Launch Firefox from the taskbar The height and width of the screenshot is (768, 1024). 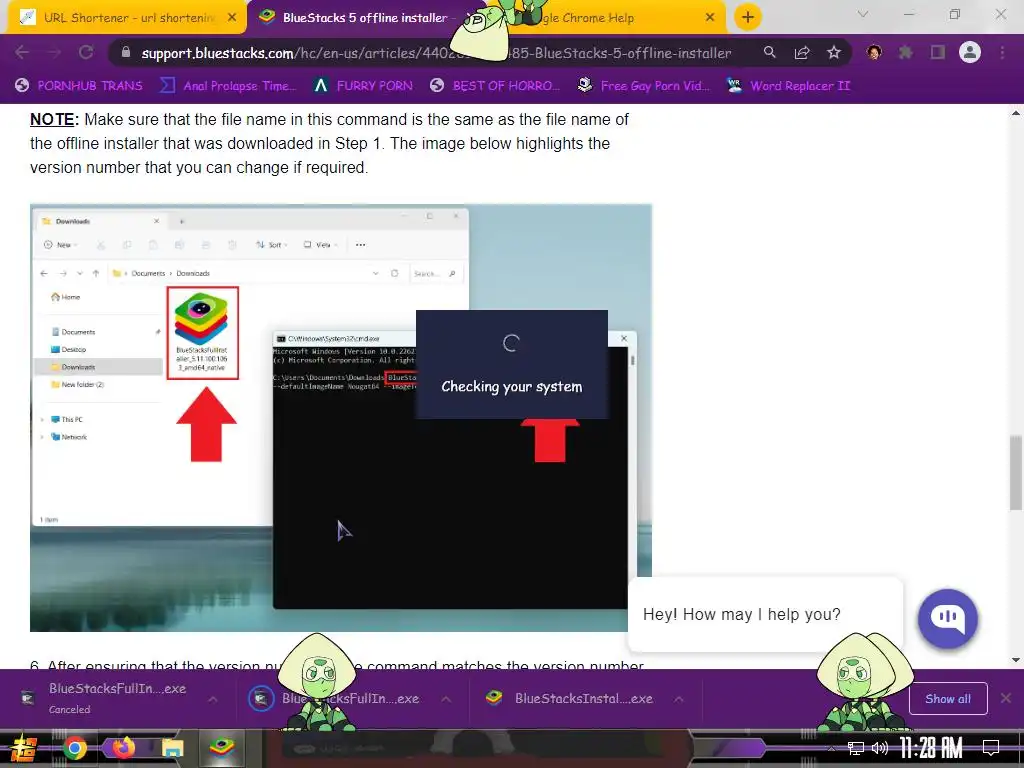pyautogui.click(x=123, y=747)
